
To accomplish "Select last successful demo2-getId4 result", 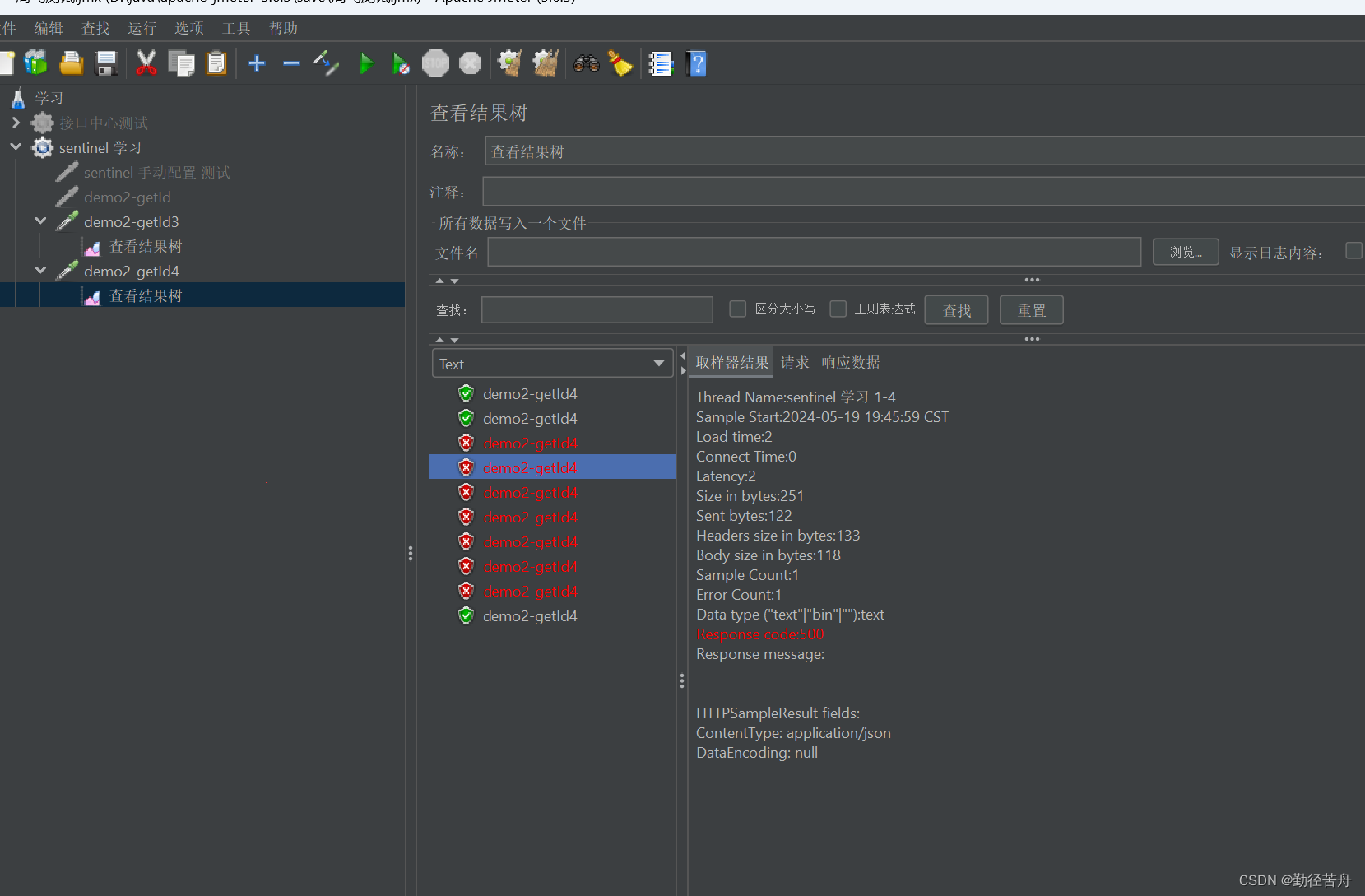I will pos(530,615).
